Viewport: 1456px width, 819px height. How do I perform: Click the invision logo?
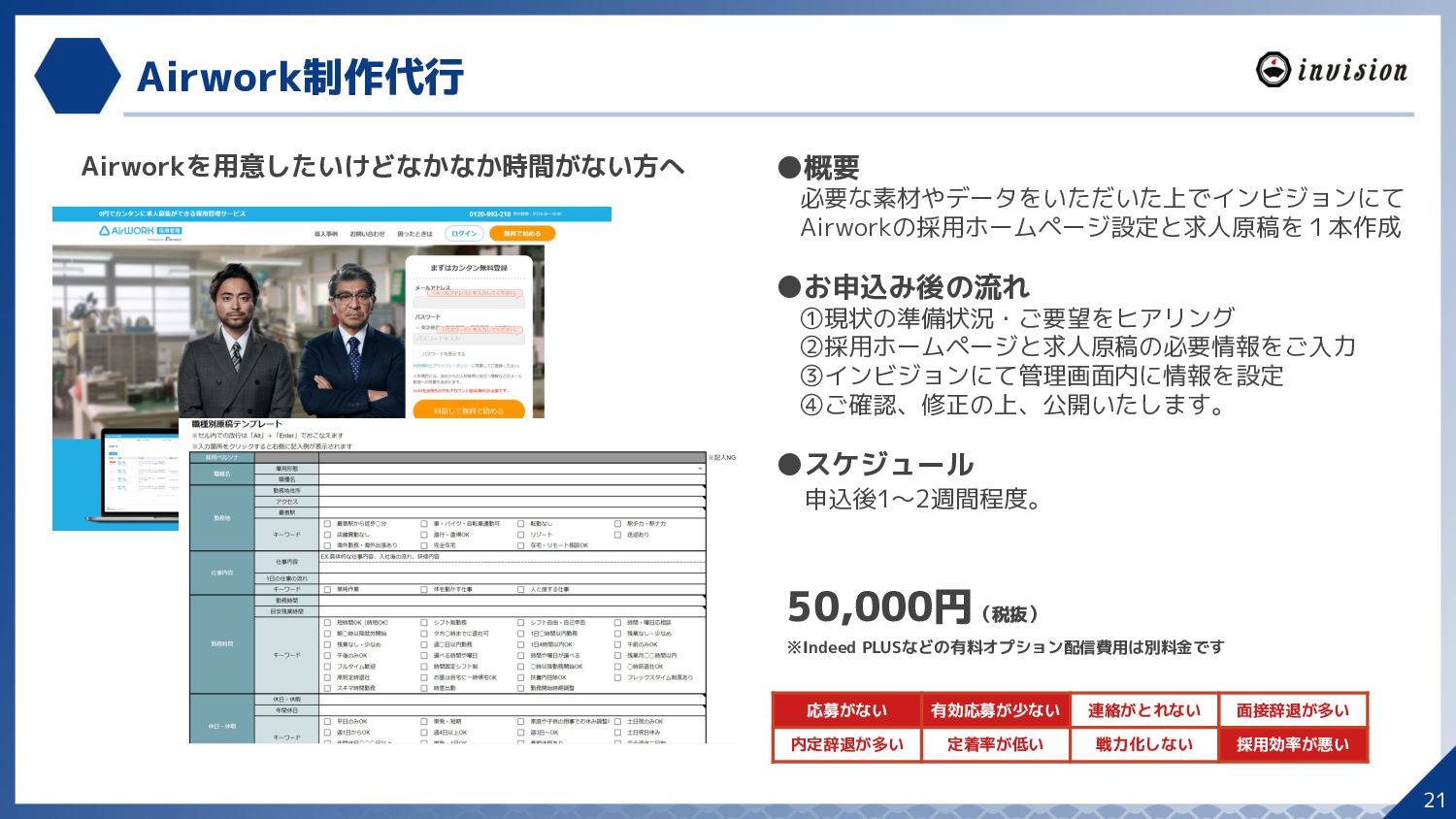[1331, 70]
